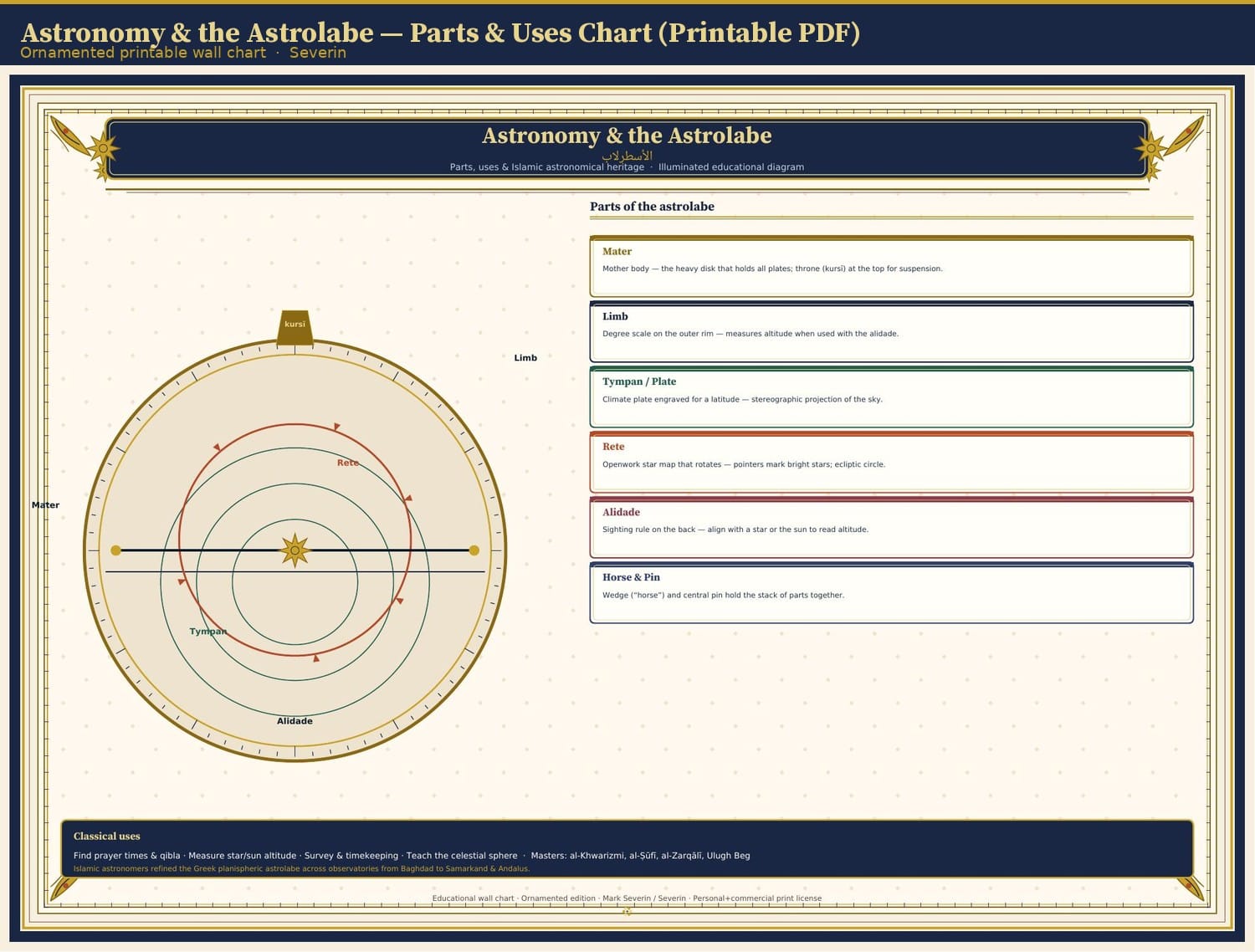Image resolution: width=1255 pixels, height=952 pixels.
Task: Select the right gold endpoint of the alidade bar
Action: 474,550
